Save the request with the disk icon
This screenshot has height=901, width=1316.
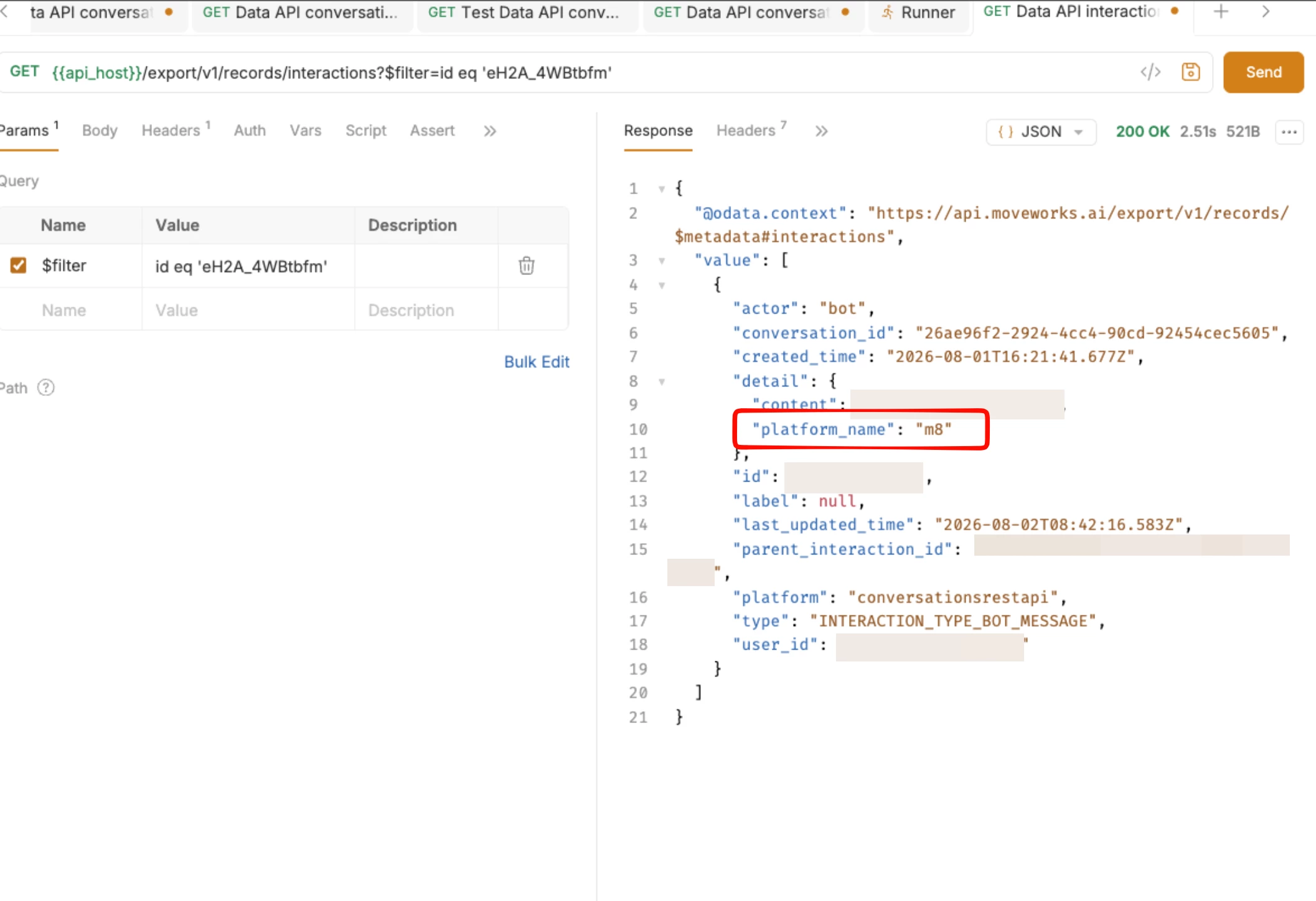click(x=1190, y=72)
